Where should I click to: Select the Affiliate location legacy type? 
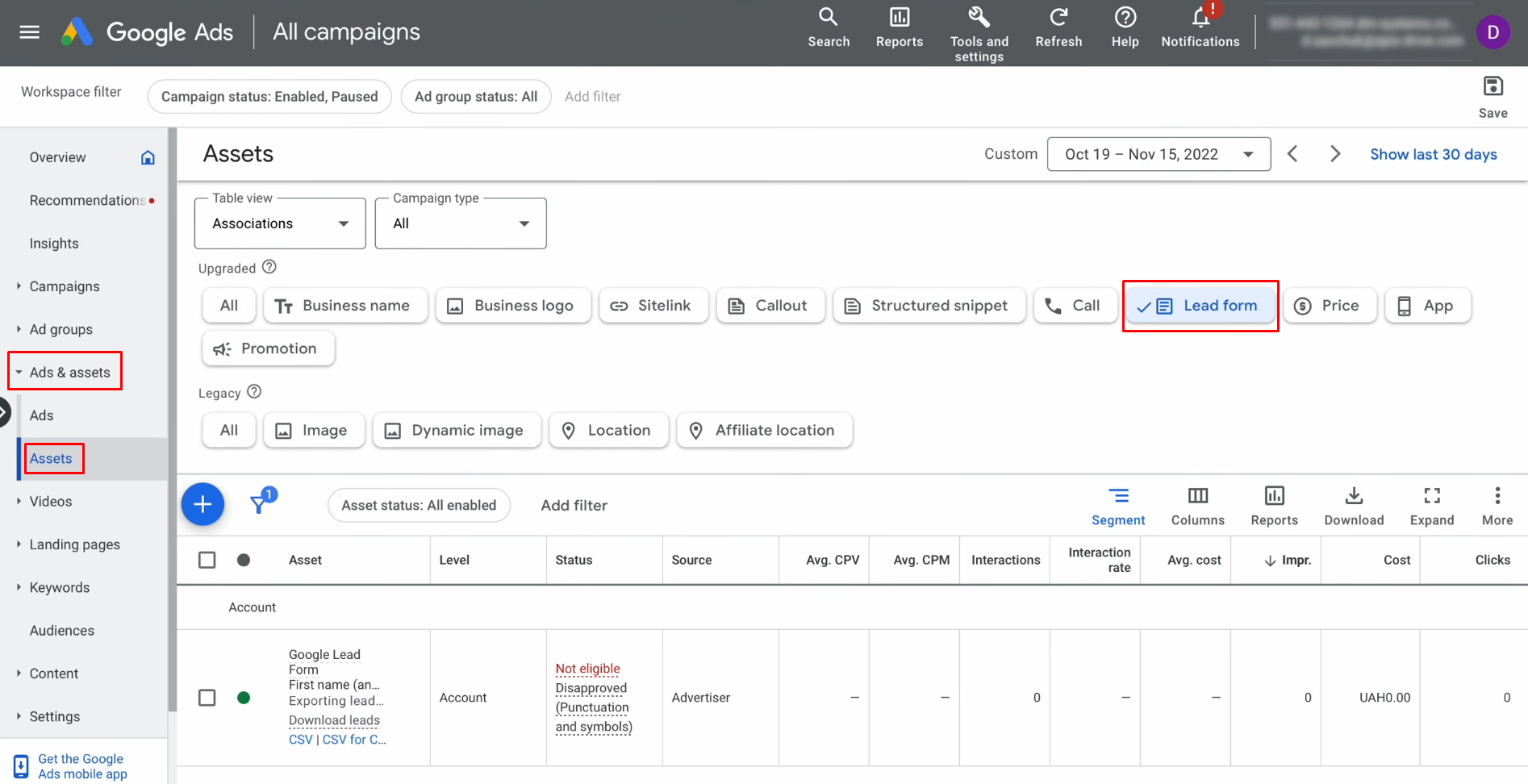[x=764, y=430]
